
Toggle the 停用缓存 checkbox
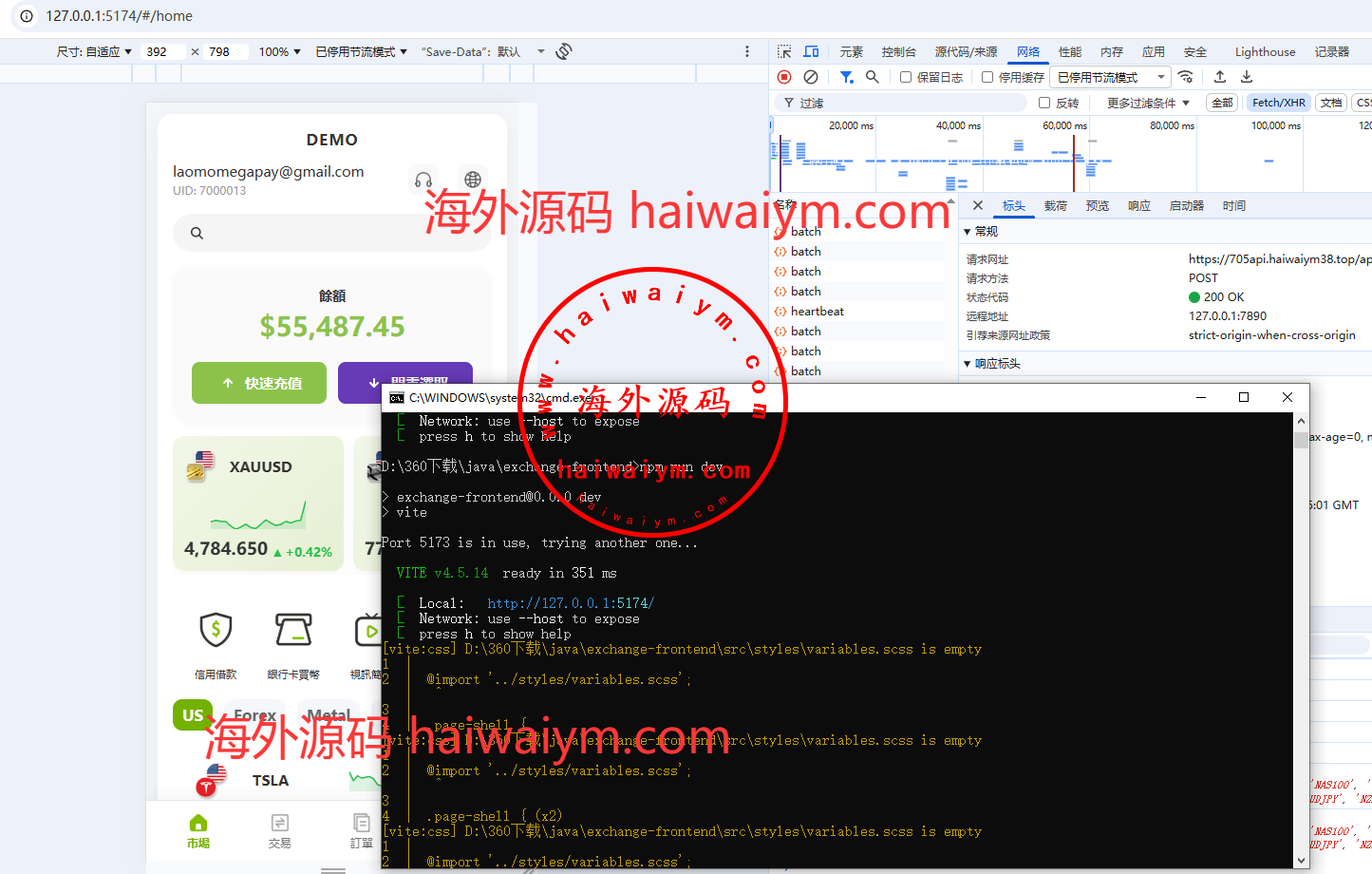tap(987, 77)
